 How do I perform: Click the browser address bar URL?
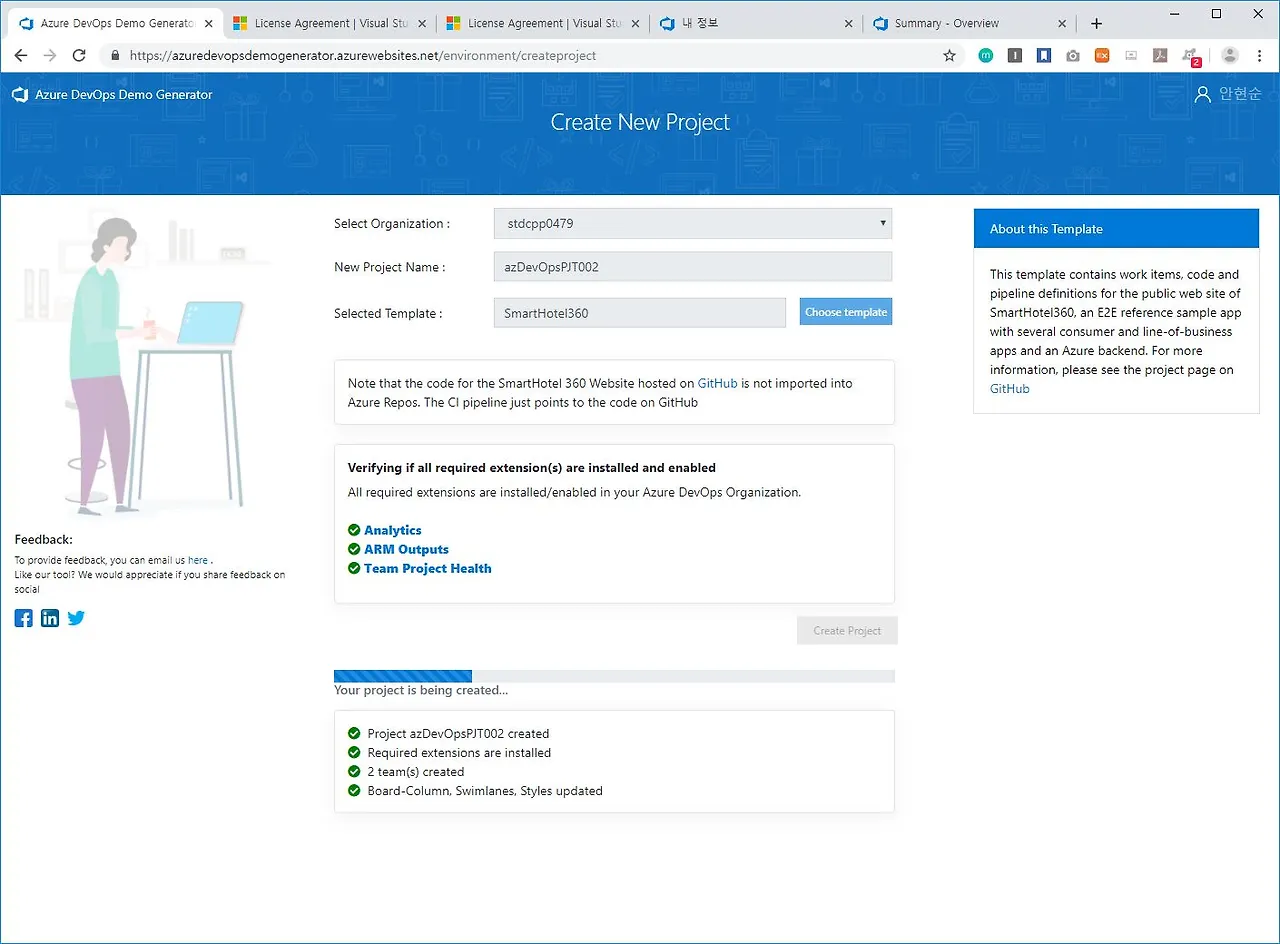[363, 56]
